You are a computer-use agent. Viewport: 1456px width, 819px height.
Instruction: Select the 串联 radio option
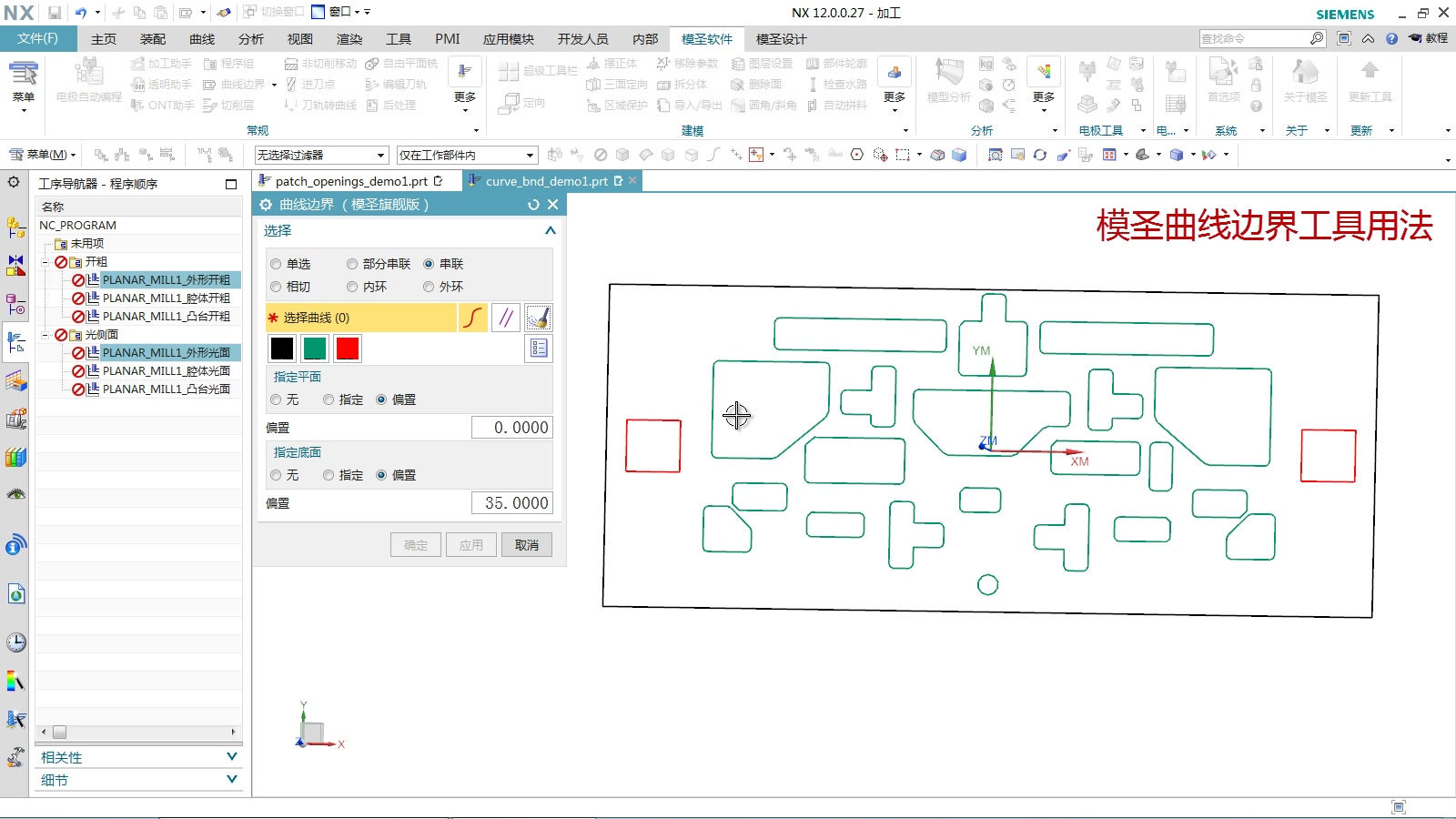tap(429, 264)
